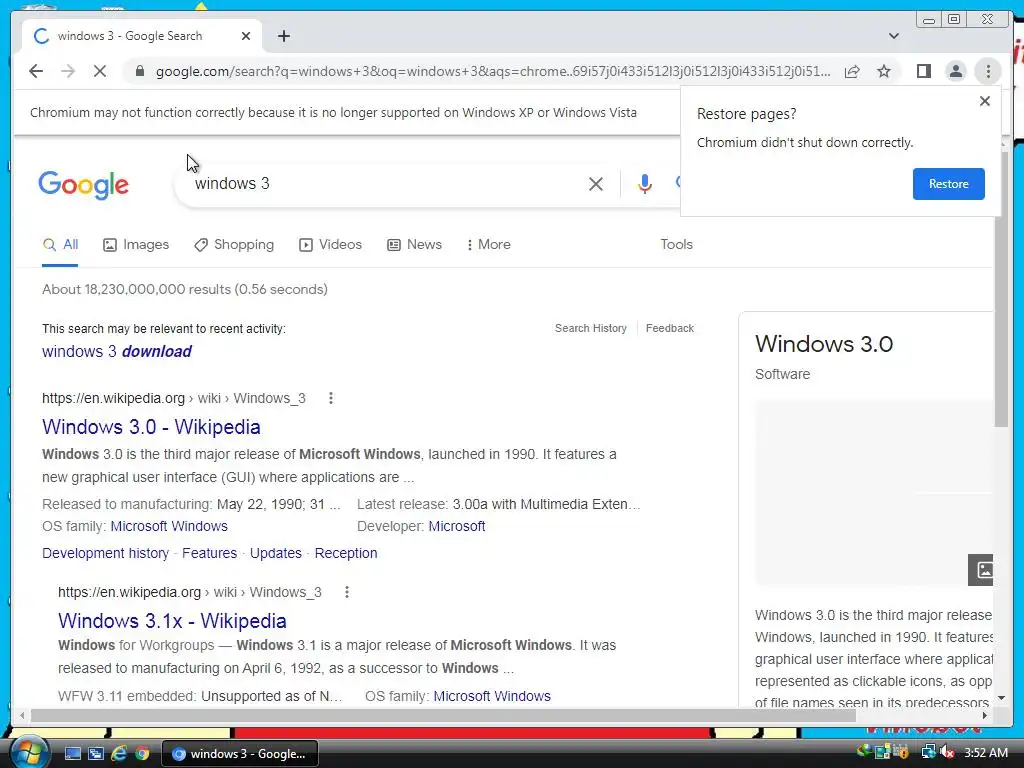Click the network tray icon
This screenshot has height=768, width=1024.
(x=928, y=752)
